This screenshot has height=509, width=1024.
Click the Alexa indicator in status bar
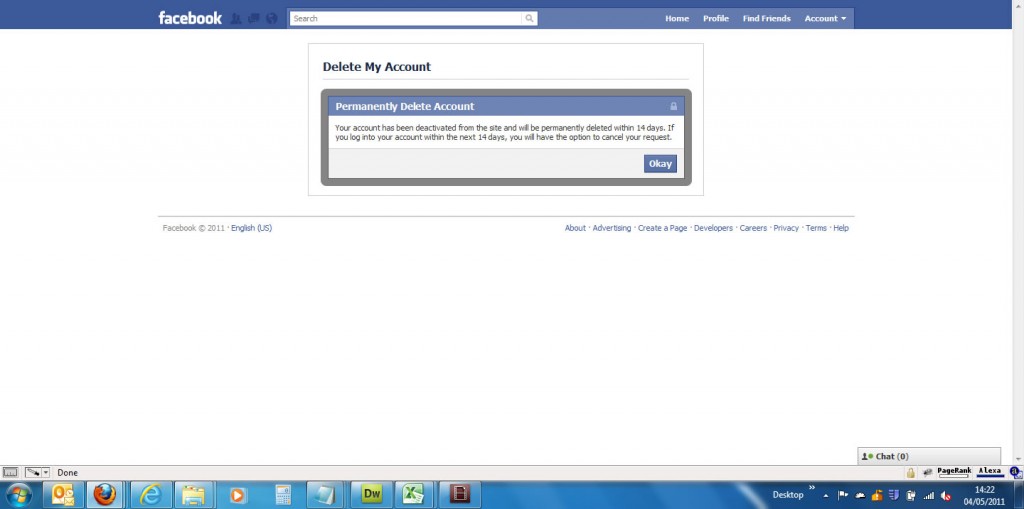tap(990, 472)
